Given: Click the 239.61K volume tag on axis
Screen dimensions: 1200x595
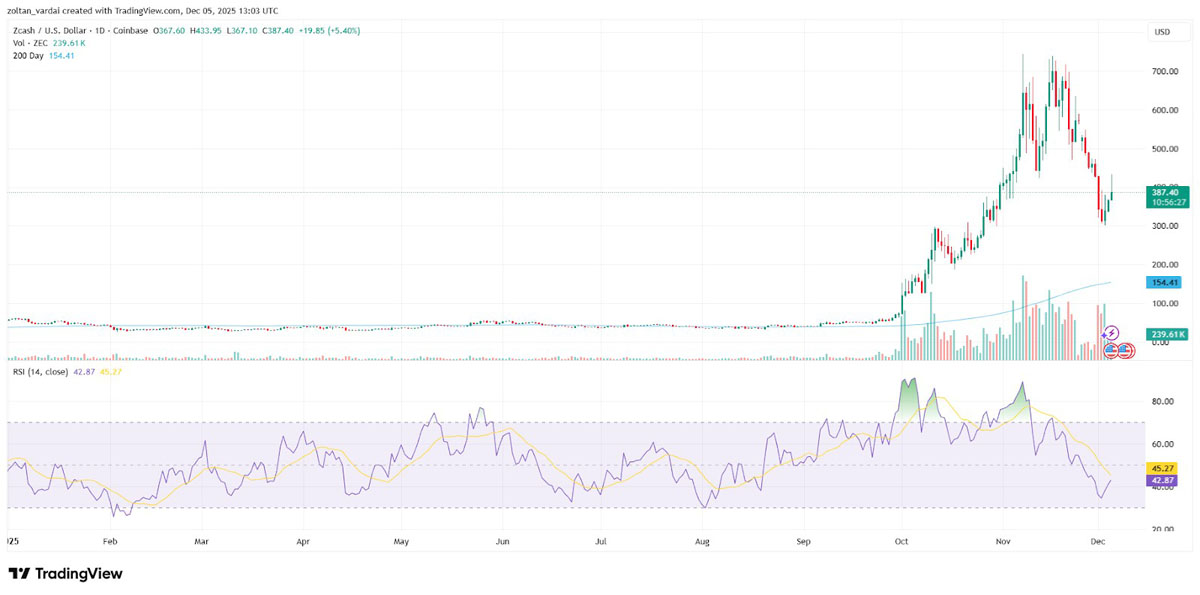Looking at the screenshot, I should click(1166, 334).
